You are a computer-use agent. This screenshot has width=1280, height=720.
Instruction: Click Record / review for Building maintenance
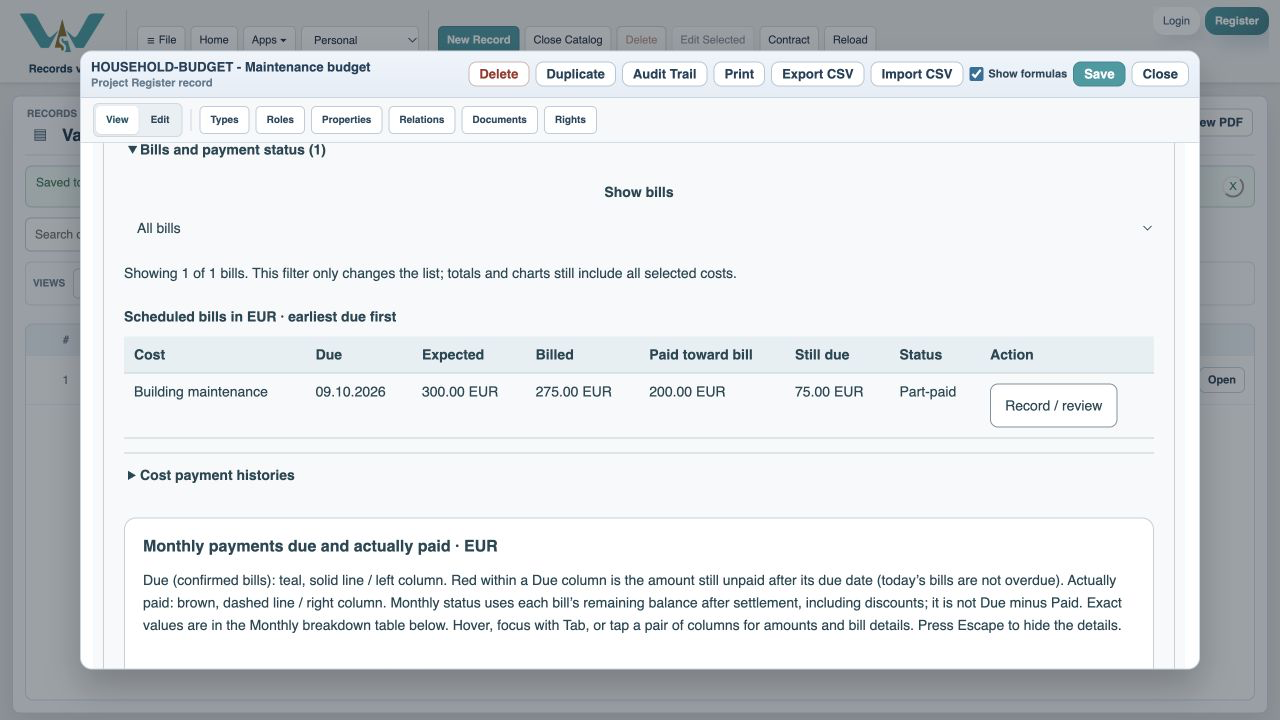coord(1054,406)
